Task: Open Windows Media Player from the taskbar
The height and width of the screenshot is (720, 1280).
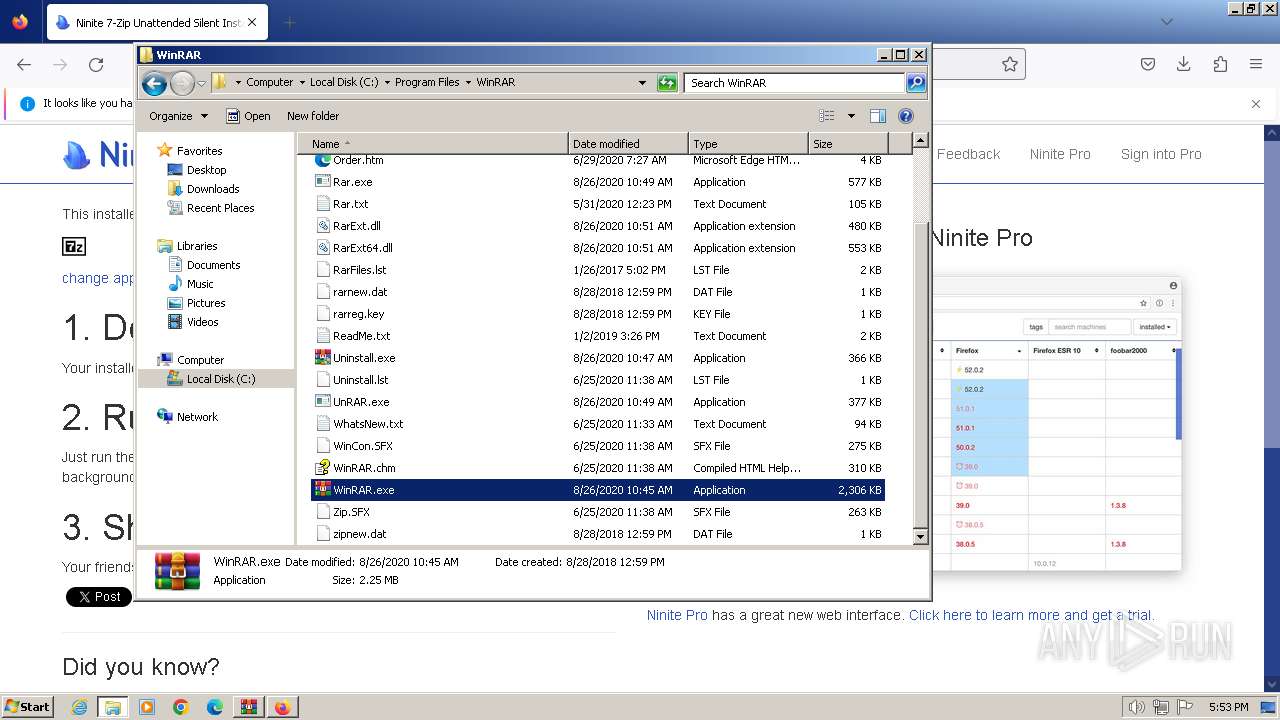Action: 147,707
